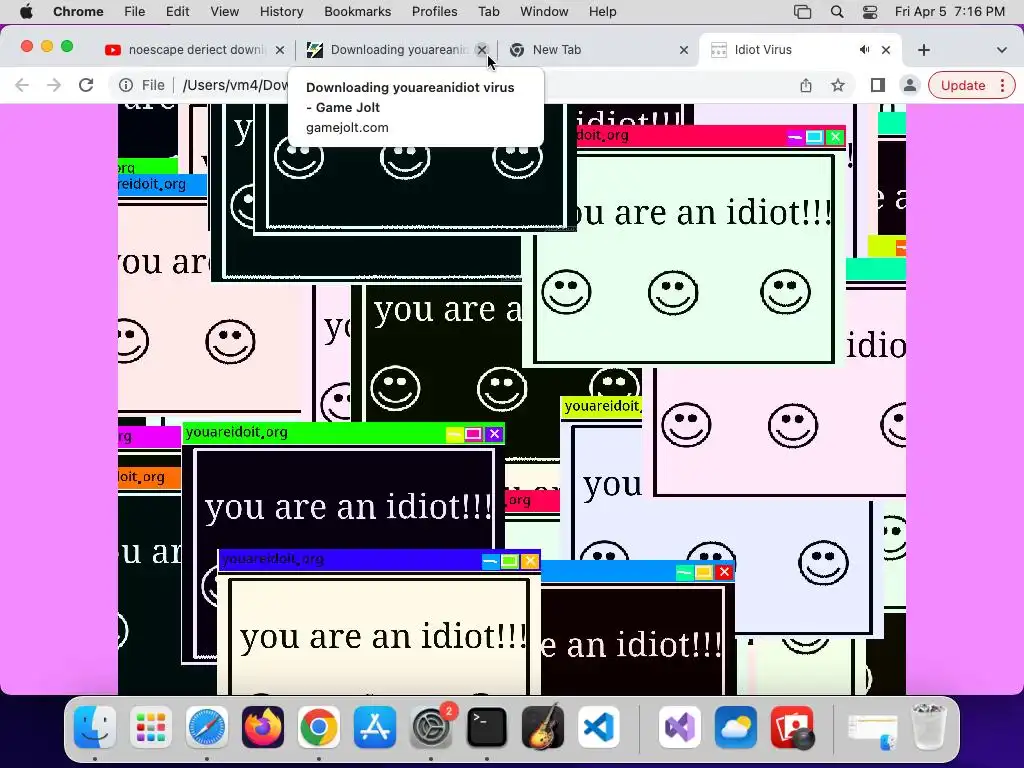Go back to previous page
Screen dimensions: 1024x768
pyautogui.click(x=22, y=85)
